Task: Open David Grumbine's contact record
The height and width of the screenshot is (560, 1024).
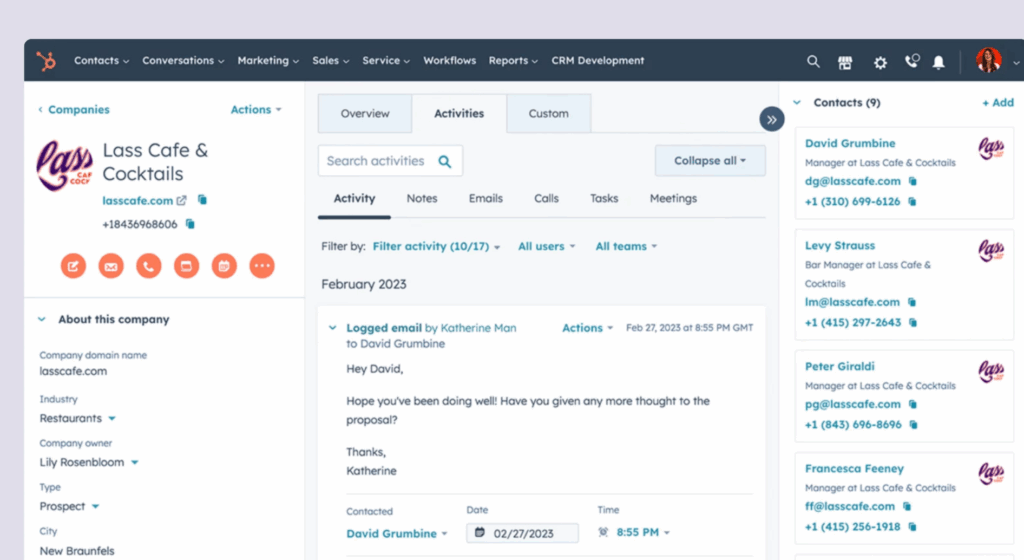Action: 850,143
